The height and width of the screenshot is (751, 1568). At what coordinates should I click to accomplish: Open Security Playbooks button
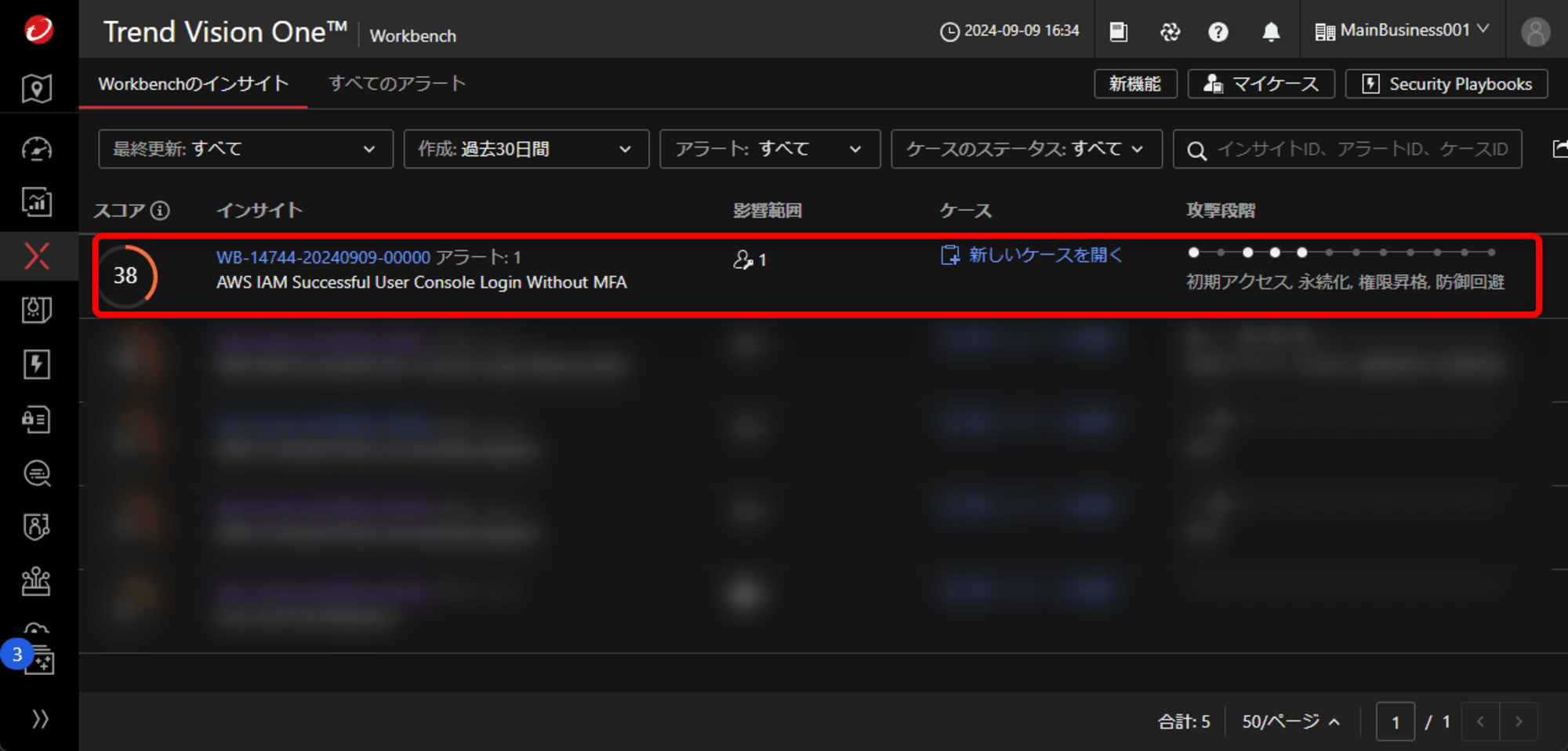(x=1446, y=84)
